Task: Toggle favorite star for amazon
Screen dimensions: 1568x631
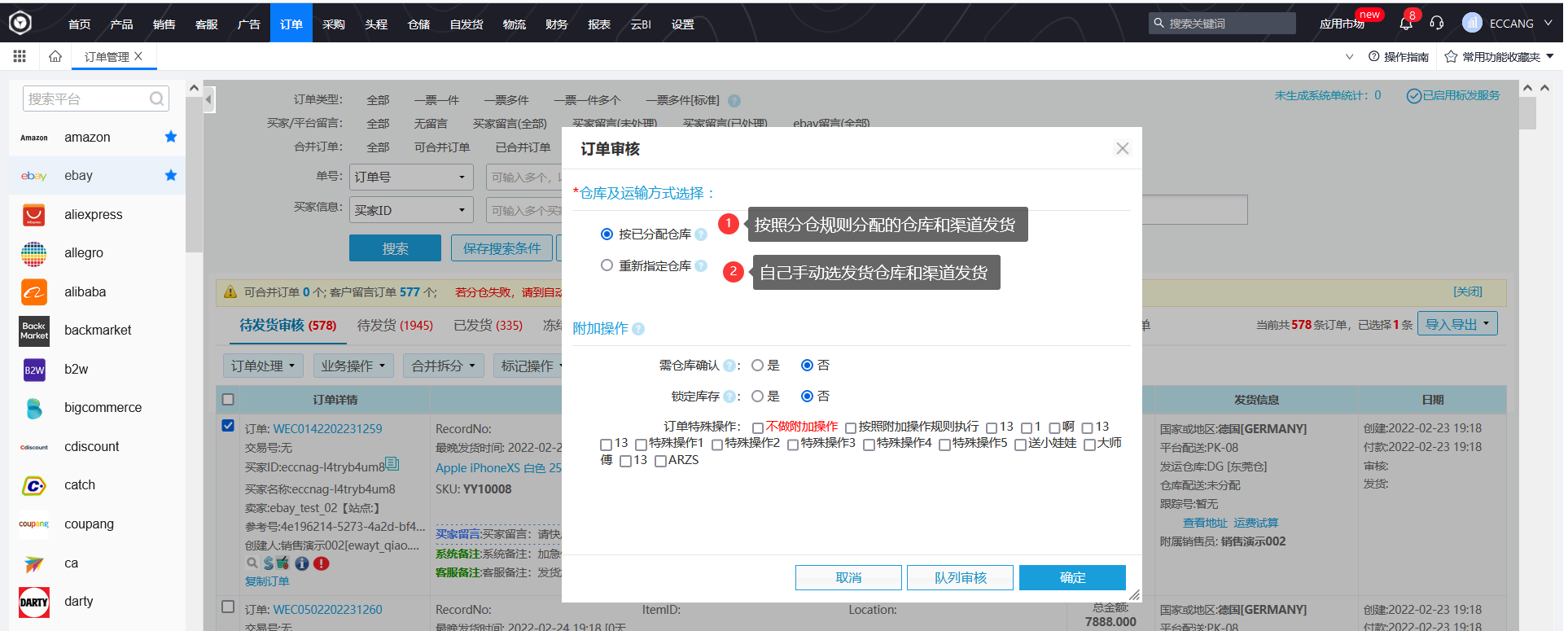Action: (x=171, y=137)
